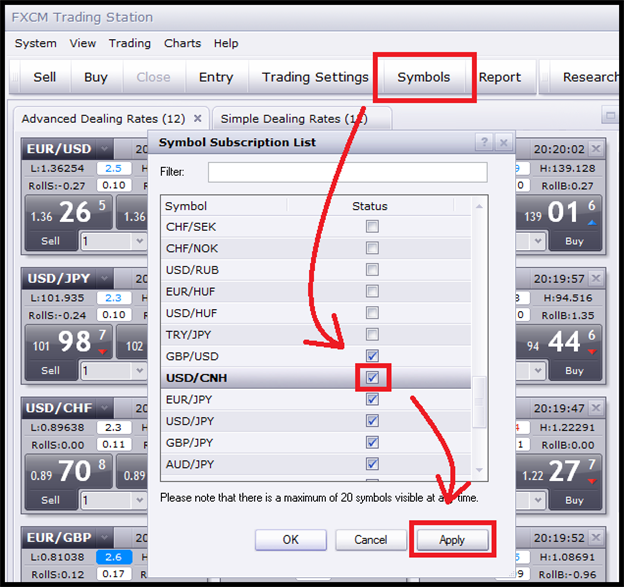Open the USD/CHF symbol dropdown
This screenshot has width=624, height=587.
104,408
